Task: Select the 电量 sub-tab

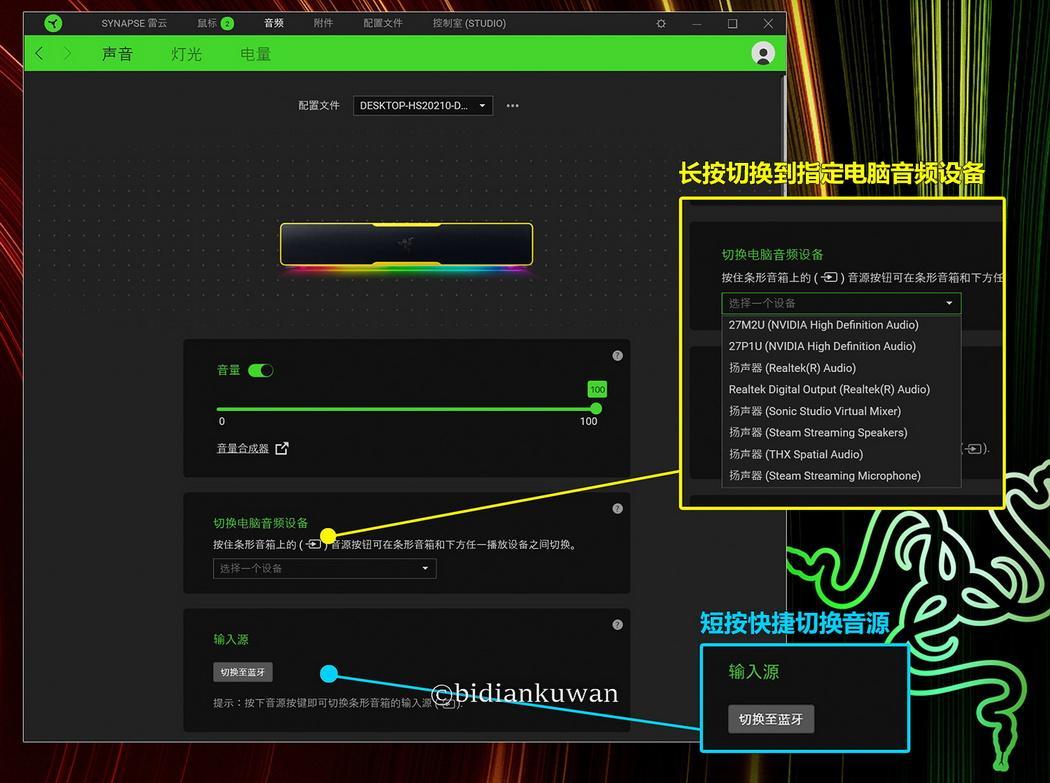Action: (x=255, y=54)
